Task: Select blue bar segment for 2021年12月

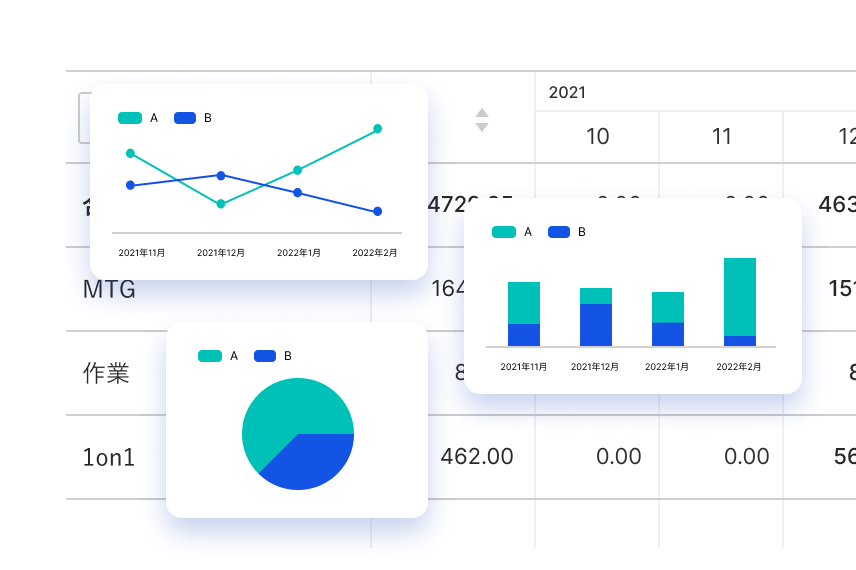Action: click(x=596, y=325)
